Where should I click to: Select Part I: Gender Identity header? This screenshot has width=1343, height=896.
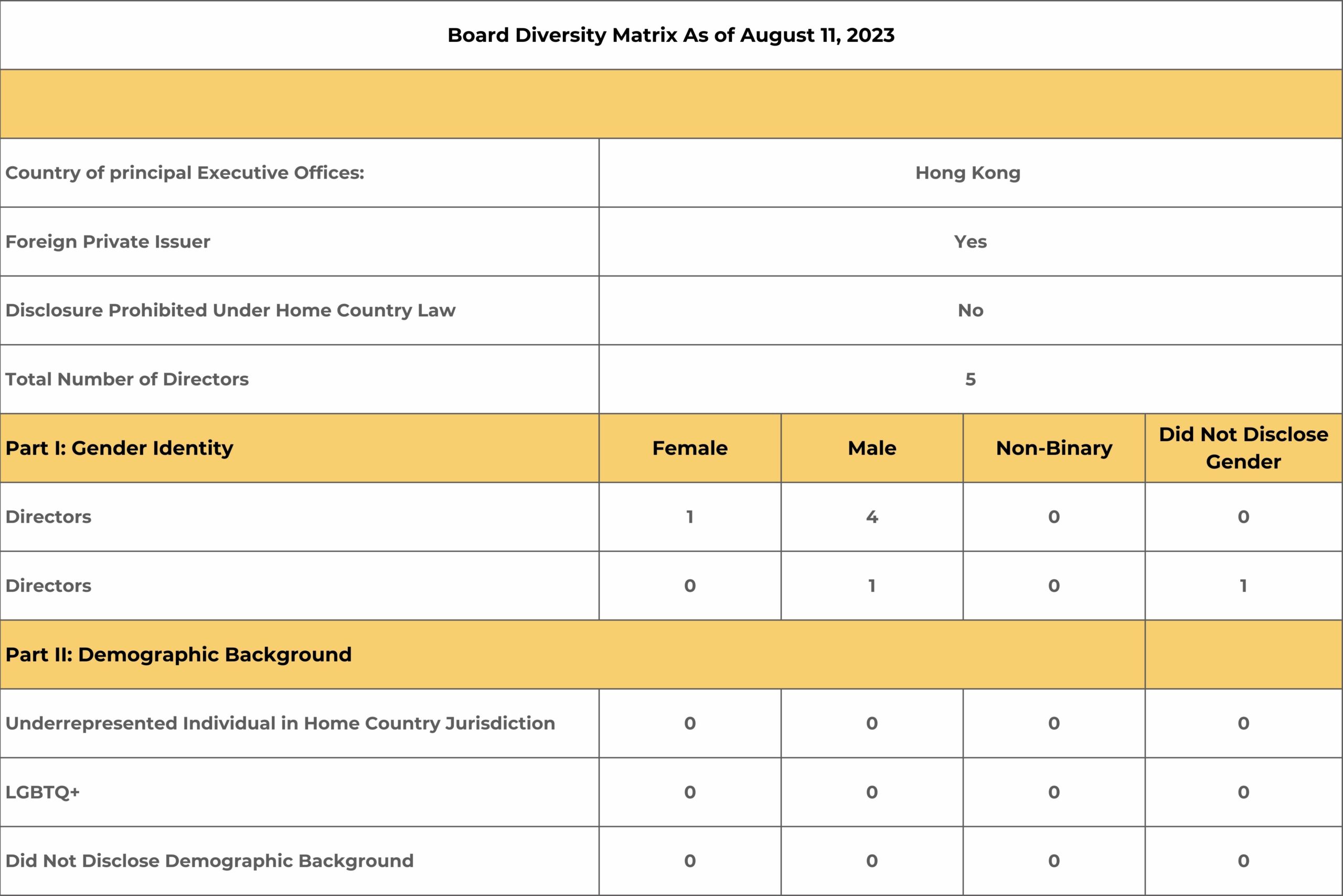click(120, 448)
